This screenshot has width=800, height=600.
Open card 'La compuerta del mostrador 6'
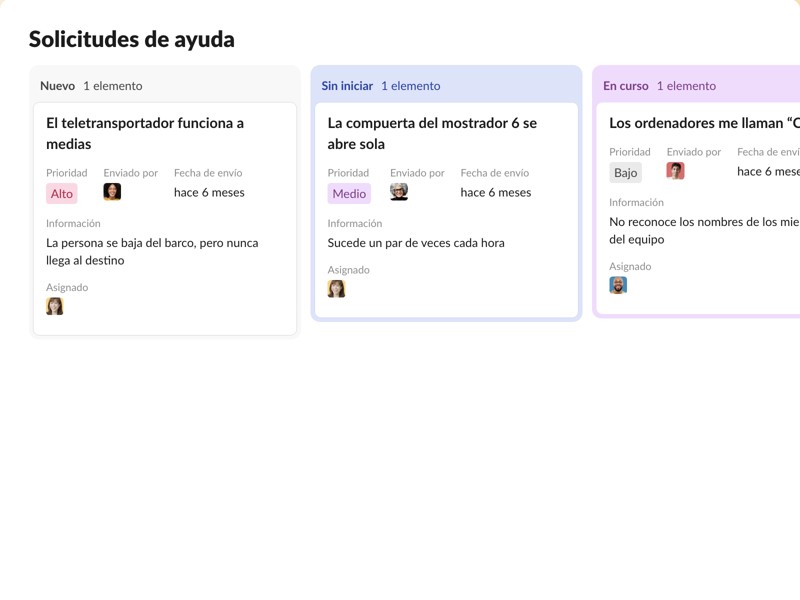432,133
